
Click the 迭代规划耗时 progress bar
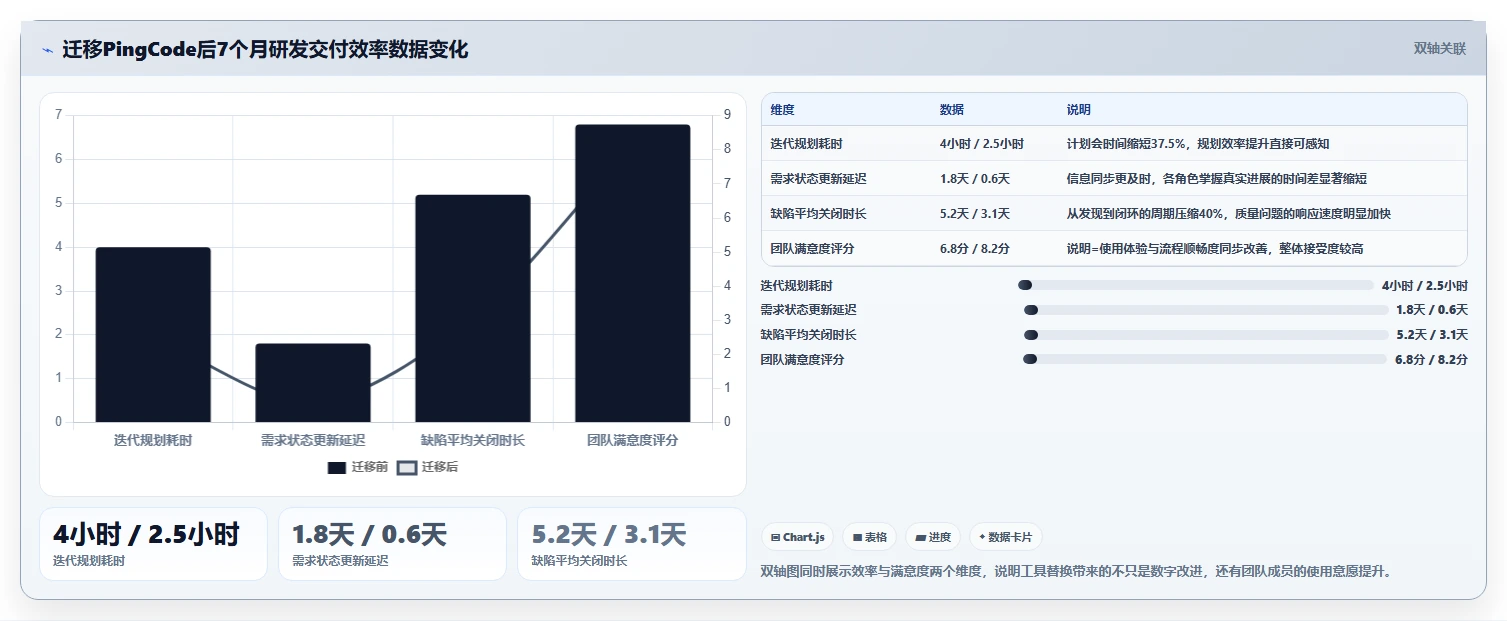tap(1195, 286)
